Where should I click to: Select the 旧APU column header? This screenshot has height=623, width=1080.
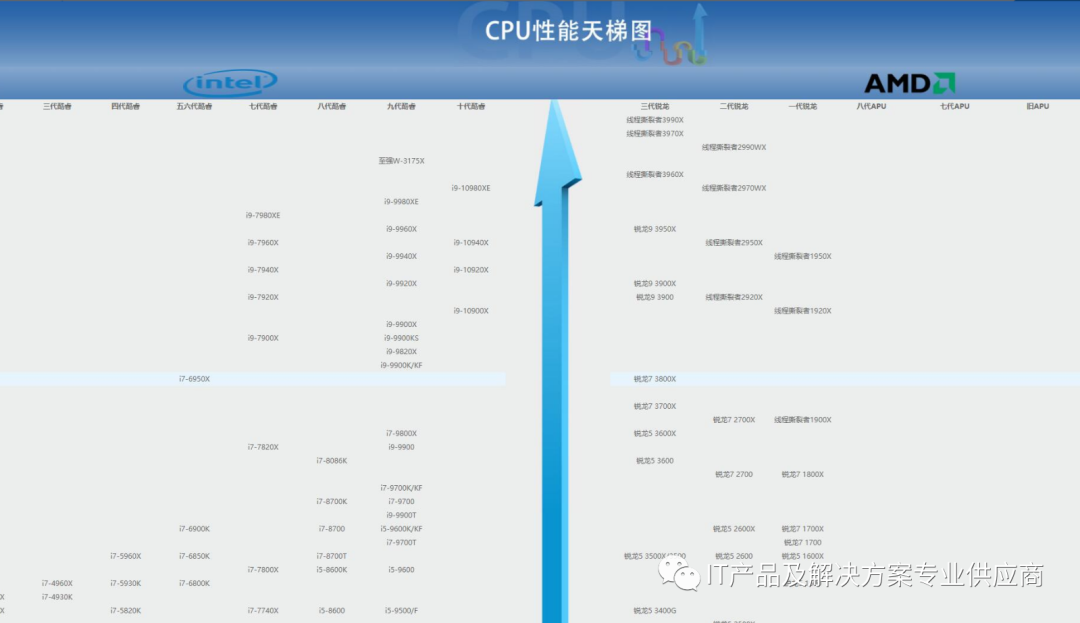(x=1037, y=106)
